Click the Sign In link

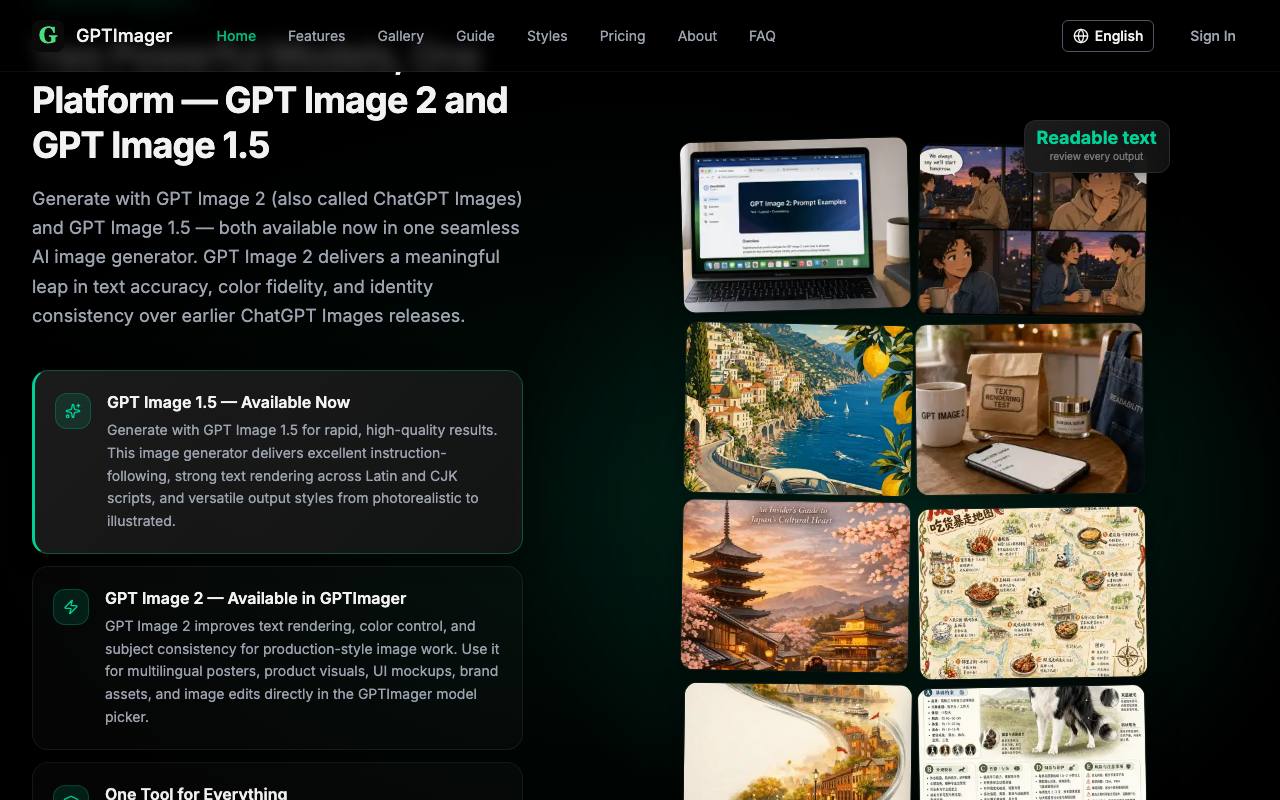click(1212, 36)
